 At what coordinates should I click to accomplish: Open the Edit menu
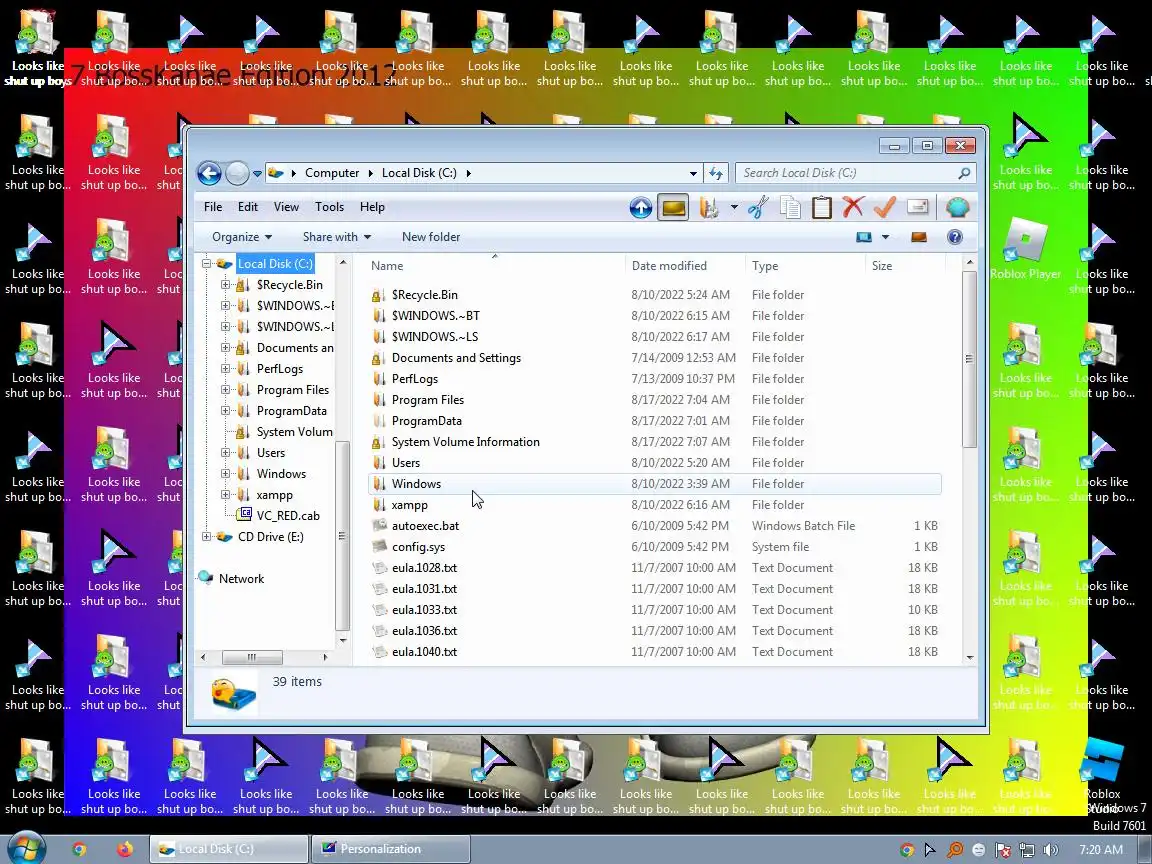tap(248, 207)
